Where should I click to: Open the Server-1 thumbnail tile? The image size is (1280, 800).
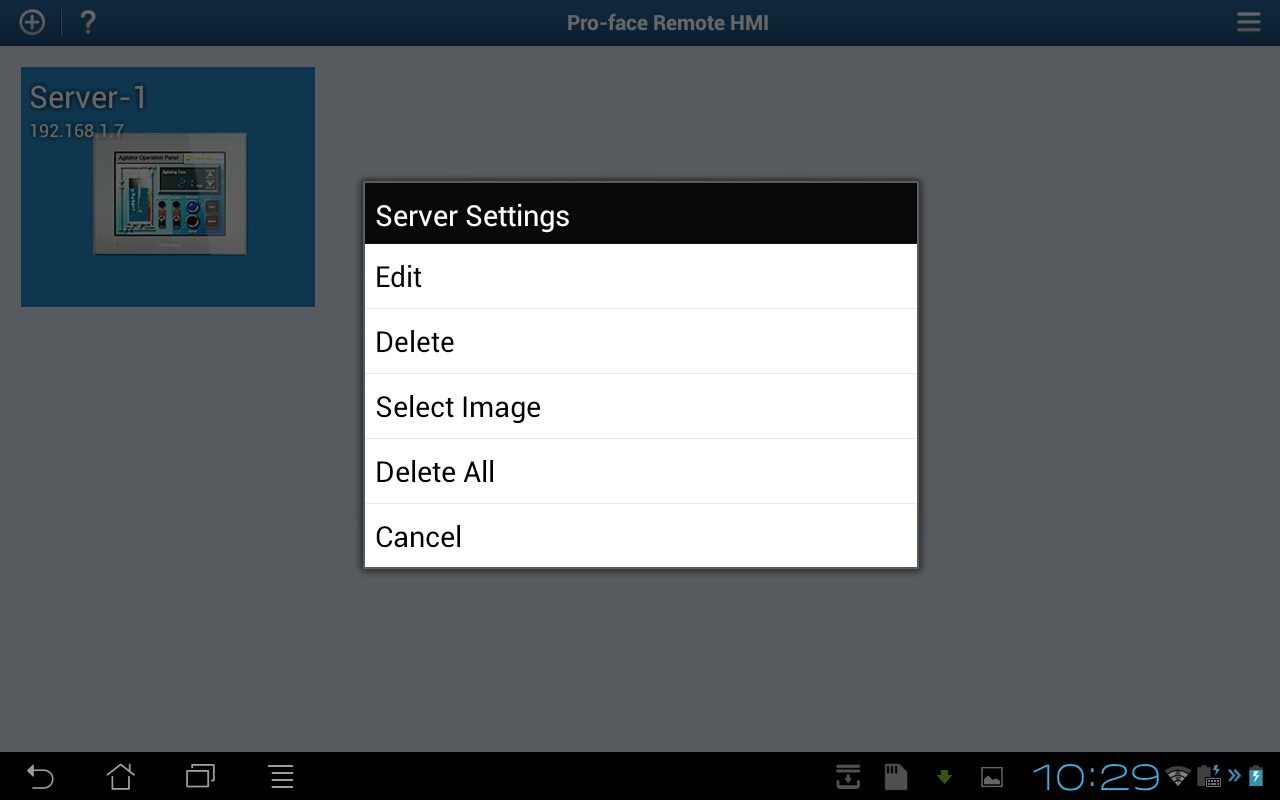(x=168, y=187)
